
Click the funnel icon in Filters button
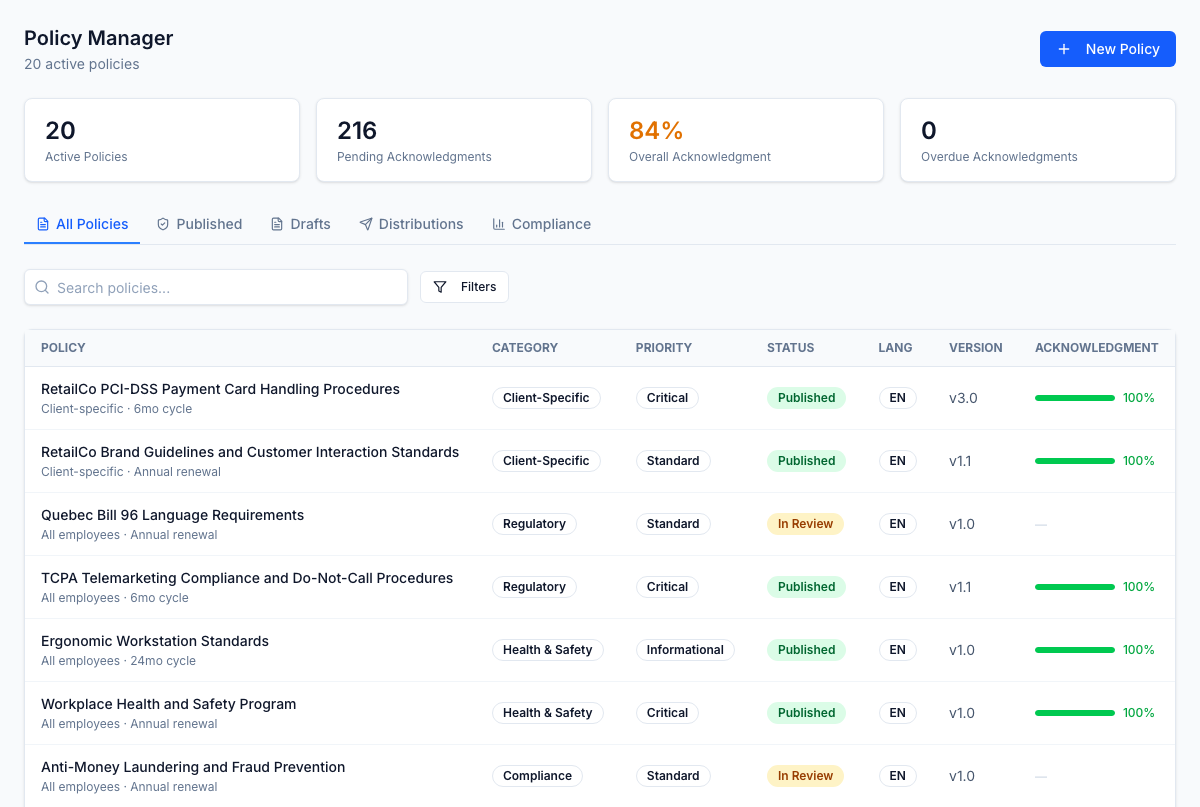[440, 287]
